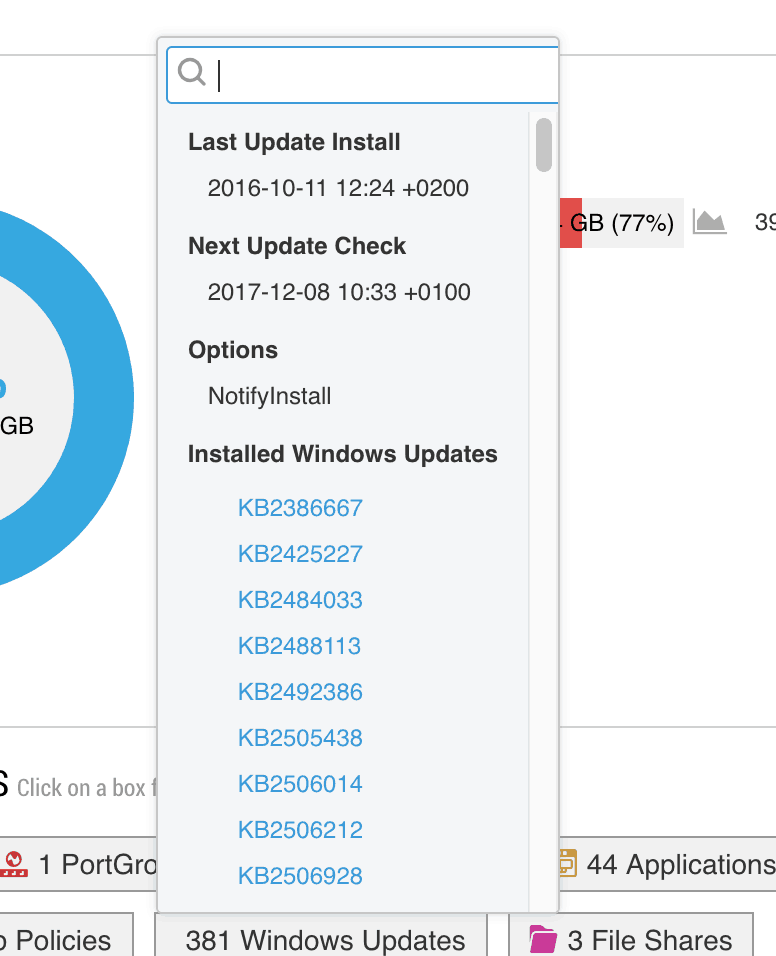Open the KB2506014 update link
The width and height of the screenshot is (776, 956).
300,783
